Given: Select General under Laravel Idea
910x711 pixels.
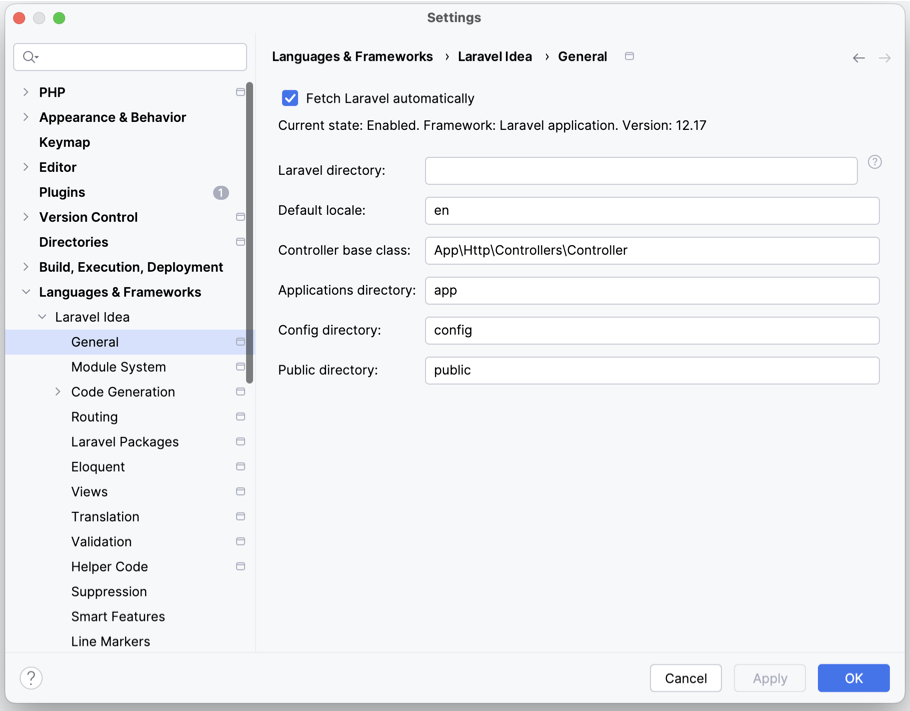Looking at the screenshot, I should [95, 342].
